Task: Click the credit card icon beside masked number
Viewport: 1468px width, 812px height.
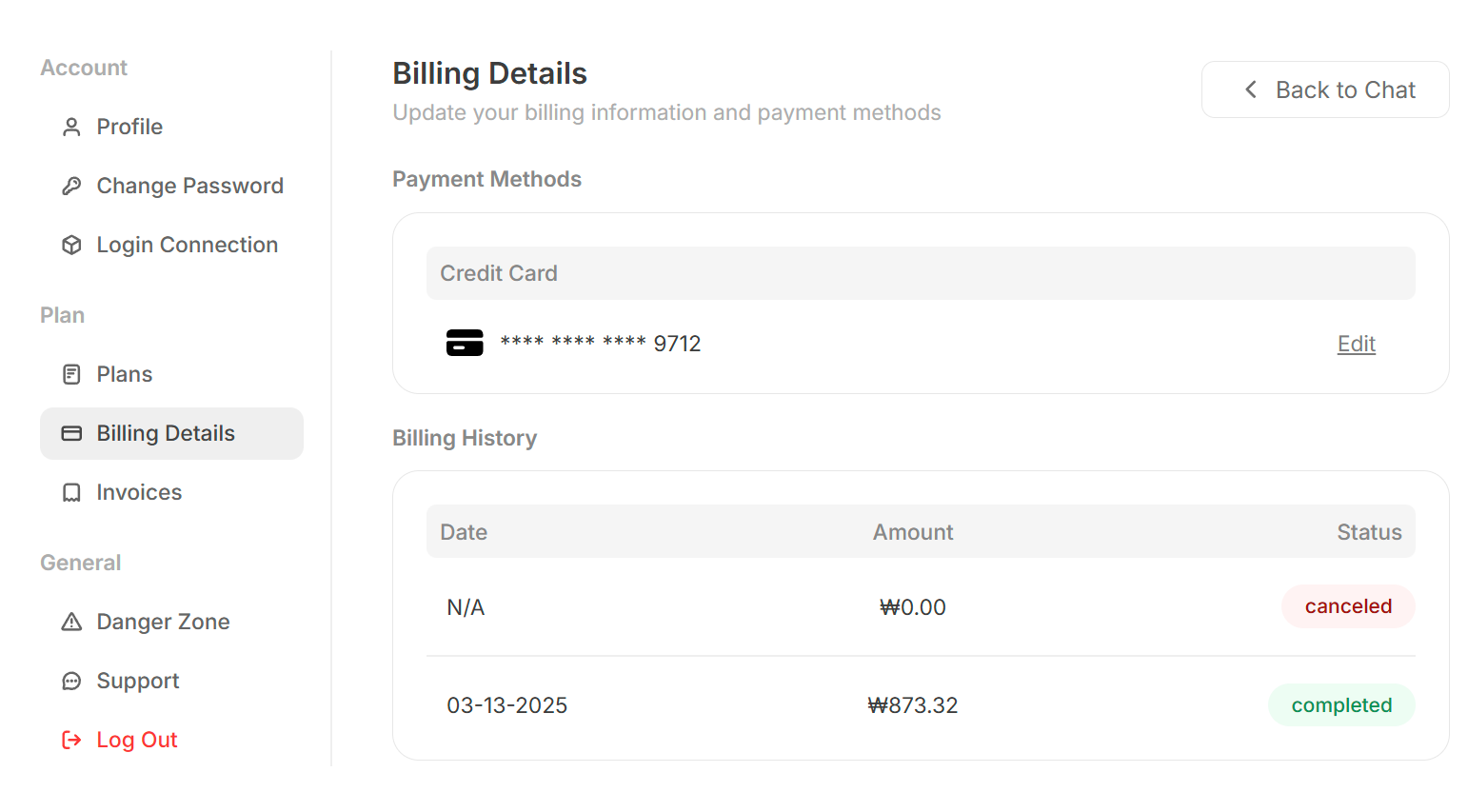Action: (465, 343)
